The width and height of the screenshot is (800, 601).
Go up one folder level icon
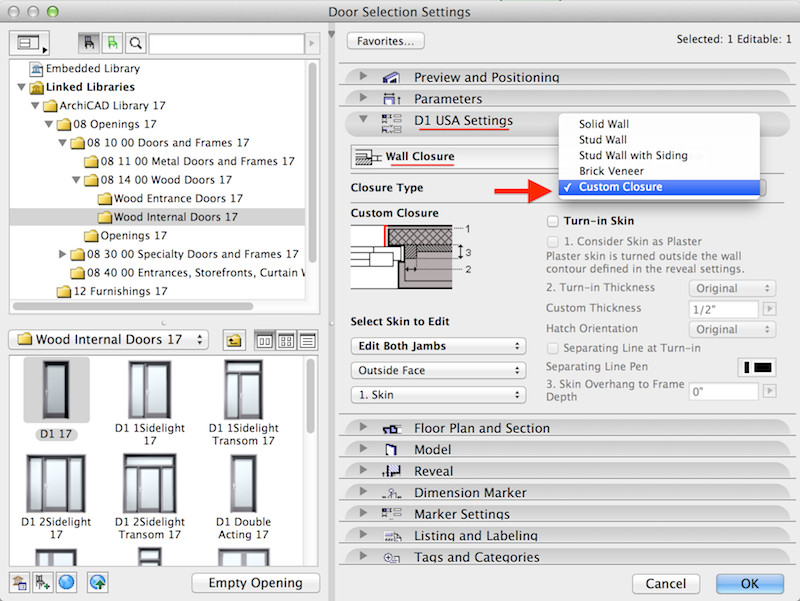coord(234,340)
